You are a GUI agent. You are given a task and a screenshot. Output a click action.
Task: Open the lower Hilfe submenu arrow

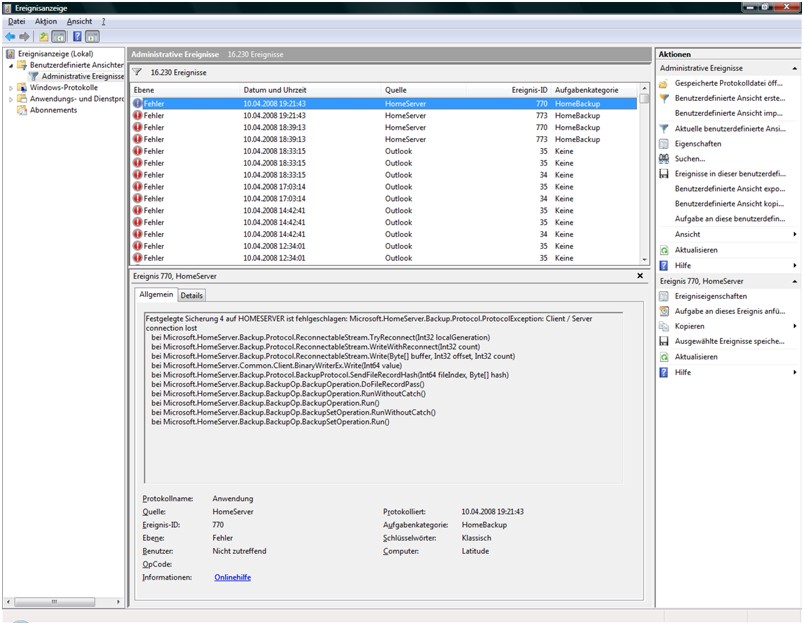click(795, 372)
